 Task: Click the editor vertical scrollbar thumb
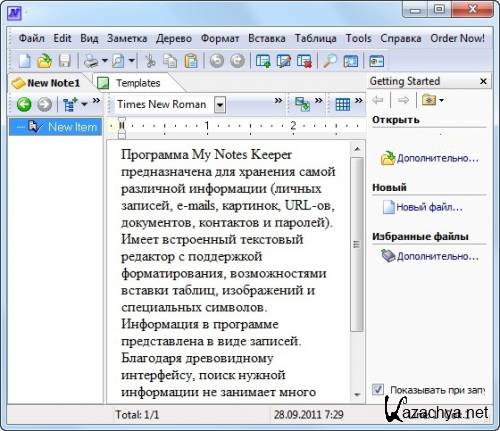[x=357, y=244]
